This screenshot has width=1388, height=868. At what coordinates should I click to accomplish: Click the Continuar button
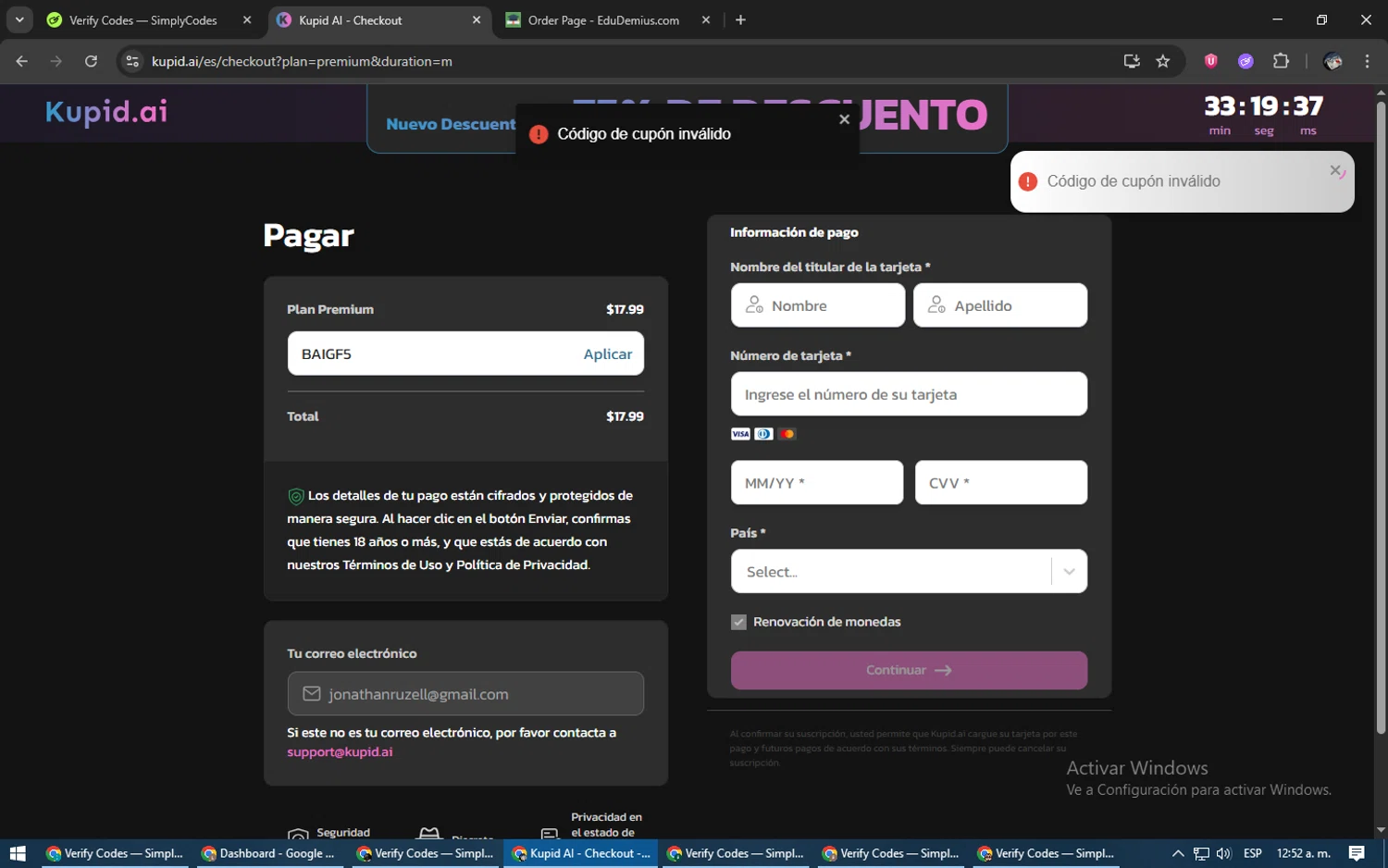click(x=909, y=670)
